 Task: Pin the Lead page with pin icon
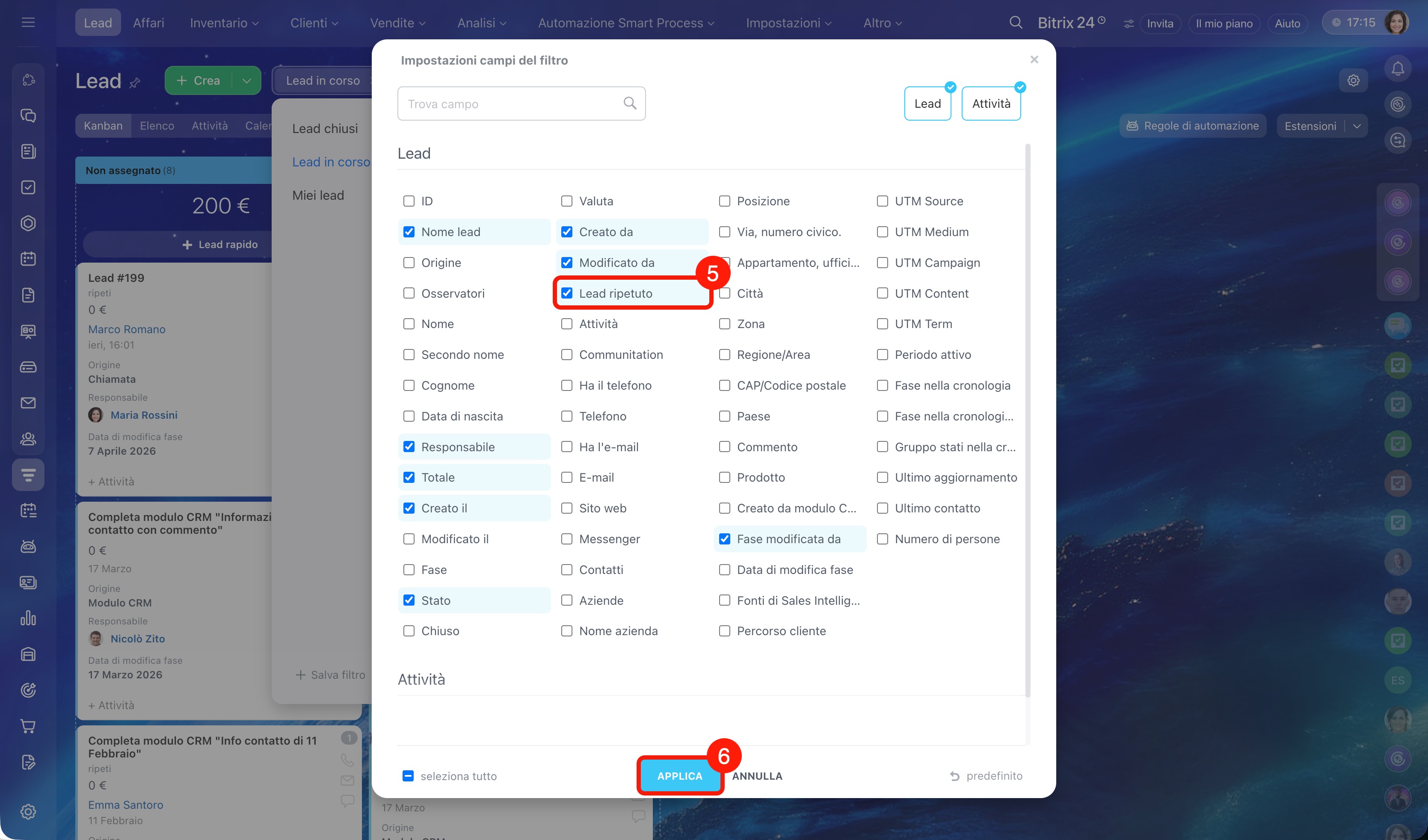tap(134, 83)
